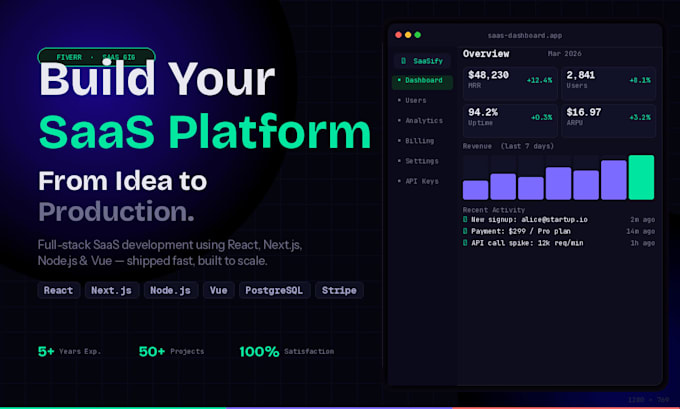Click the 2m ago timestamp
680x409 pixels.
[x=642, y=220]
